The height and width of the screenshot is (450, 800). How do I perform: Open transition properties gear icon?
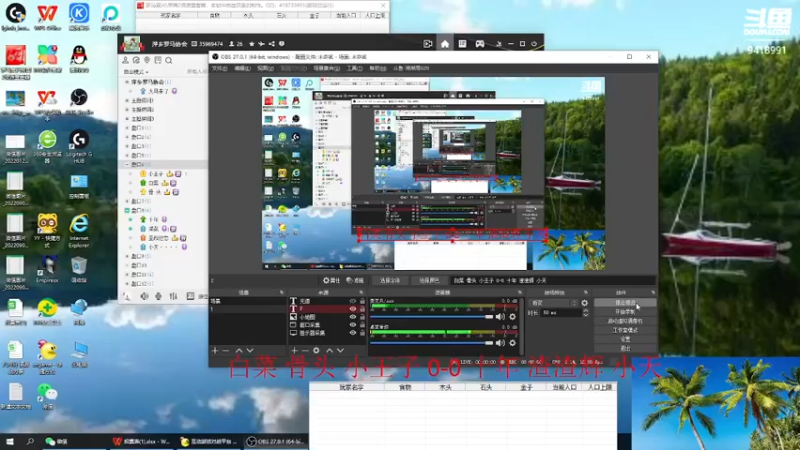(x=585, y=303)
